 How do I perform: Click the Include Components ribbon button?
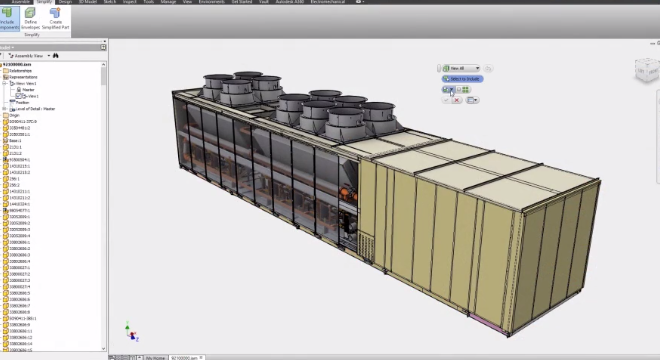8,19
